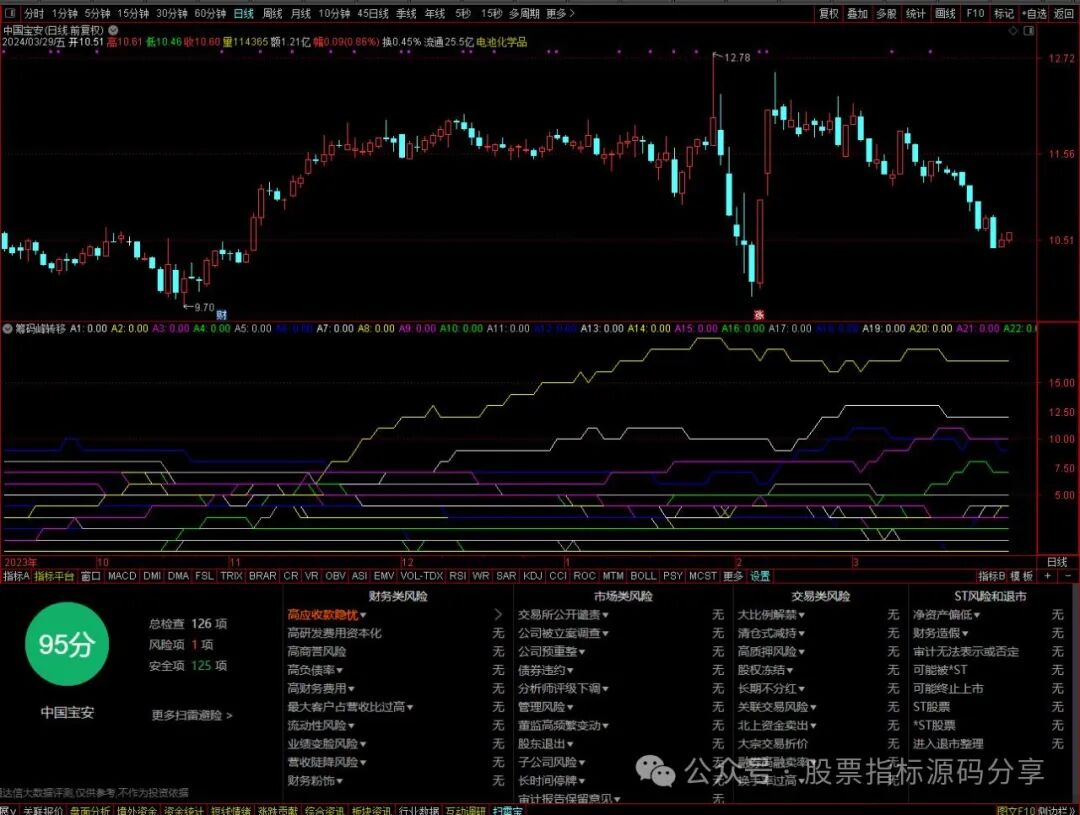The height and width of the screenshot is (815, 1080).
Task: Click the panel layout icon at chart top-right
Action: pyautogui.click(x=1029, y=31)
